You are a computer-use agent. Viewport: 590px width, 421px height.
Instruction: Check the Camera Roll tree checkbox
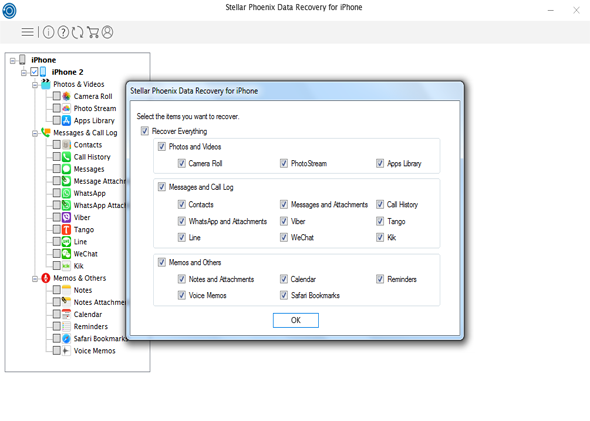[x=56, y=96]
